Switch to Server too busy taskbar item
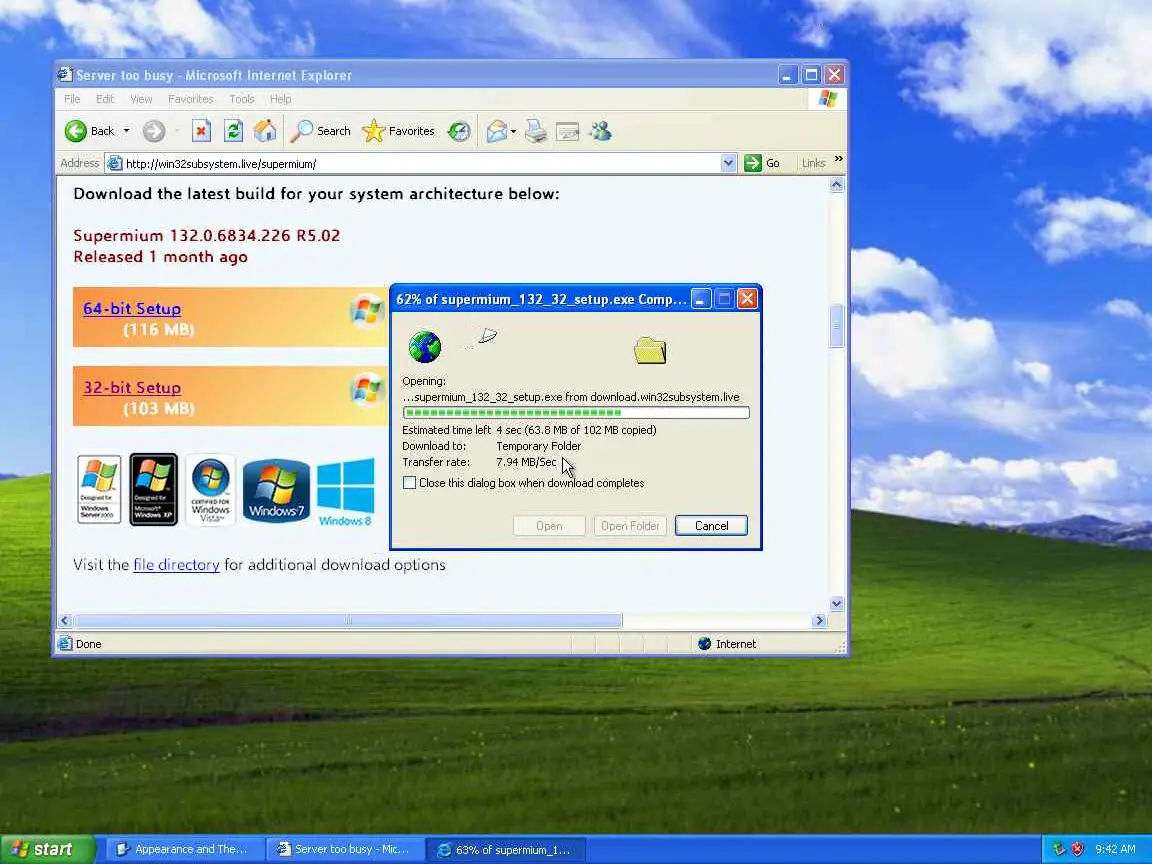Screen dimensions: 1152x864 click(x=344, y=849)
